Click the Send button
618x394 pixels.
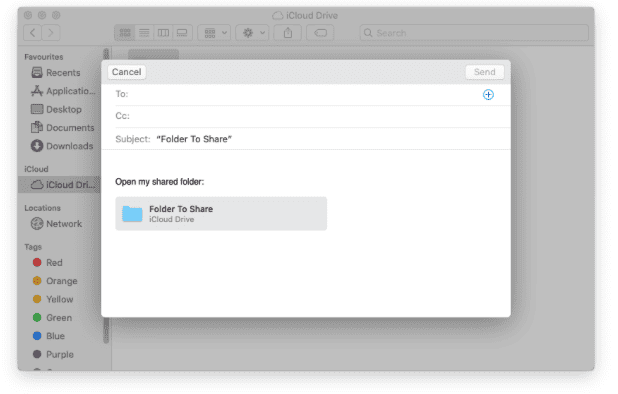tap(484, 72)
